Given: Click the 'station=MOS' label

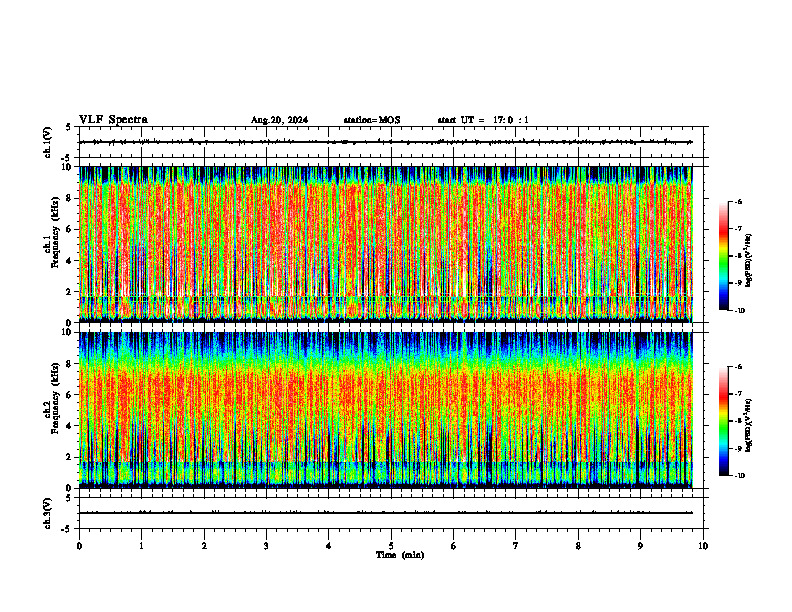Looking at the screenshot, I should point(372,120).
